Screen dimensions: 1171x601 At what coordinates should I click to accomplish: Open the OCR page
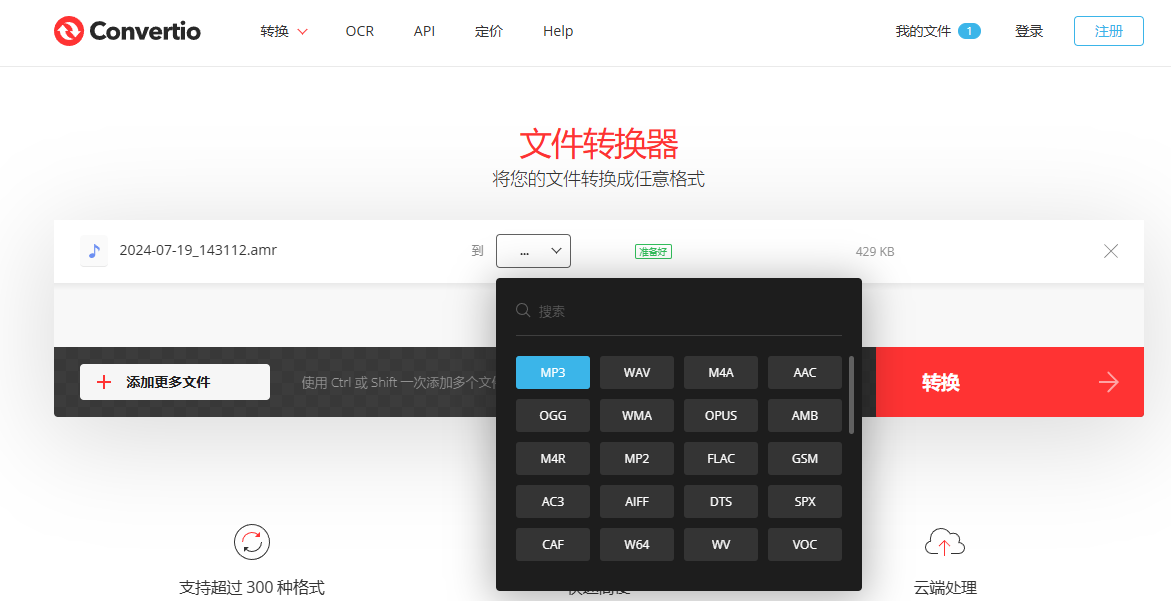pyautogui.click(x=359, y=31)
